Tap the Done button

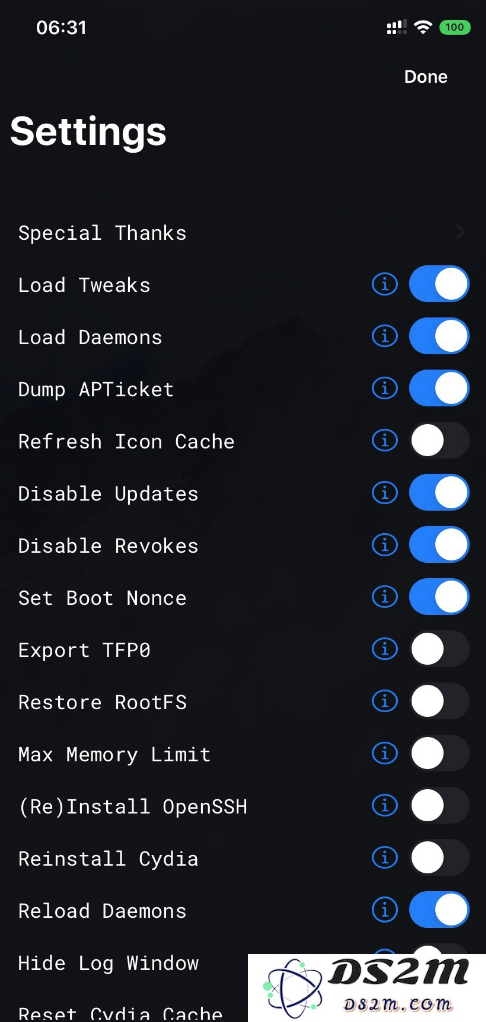pos(425,77)
